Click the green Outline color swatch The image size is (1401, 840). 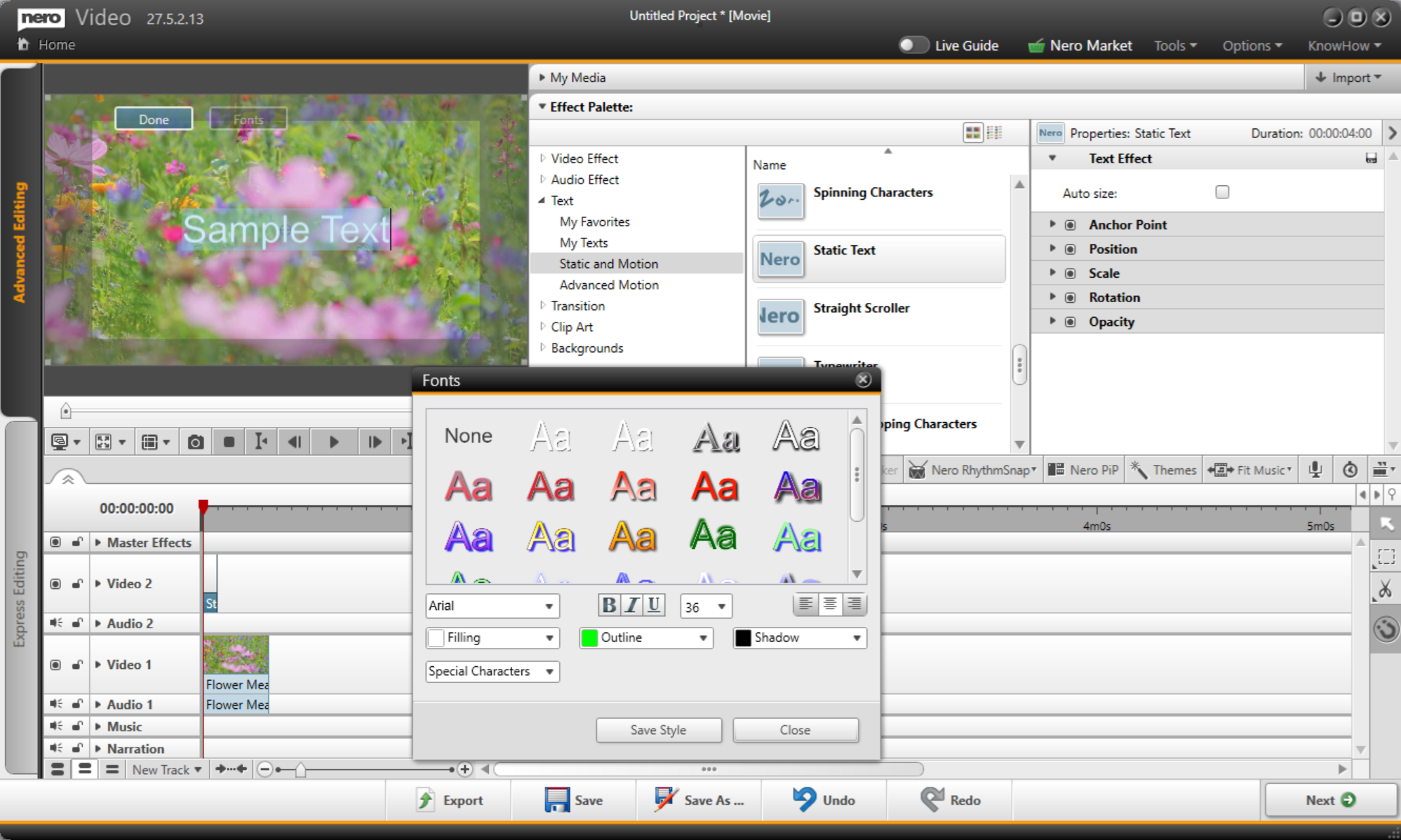589,637
